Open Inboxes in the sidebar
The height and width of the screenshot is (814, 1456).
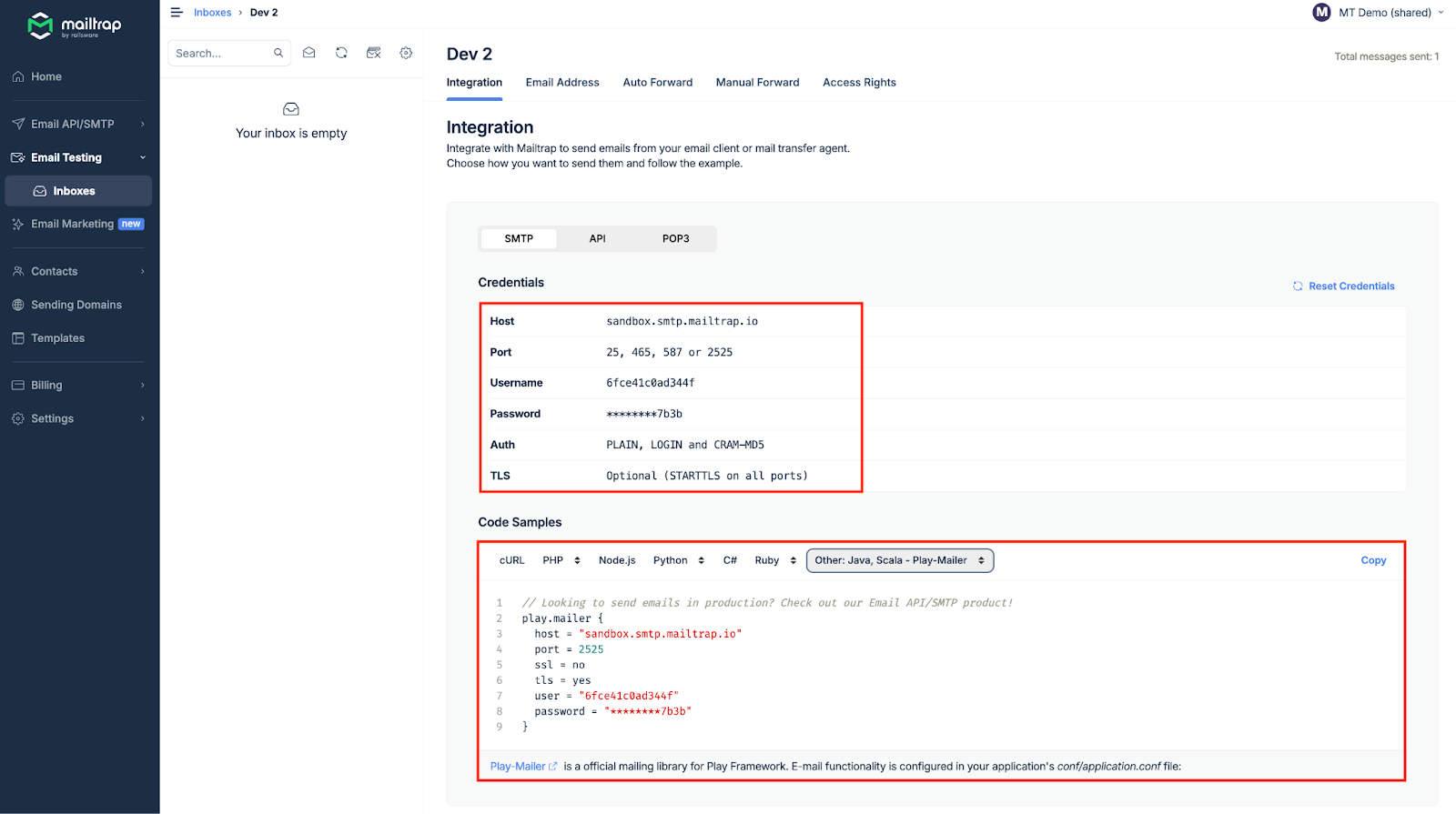tap(78, 191)
